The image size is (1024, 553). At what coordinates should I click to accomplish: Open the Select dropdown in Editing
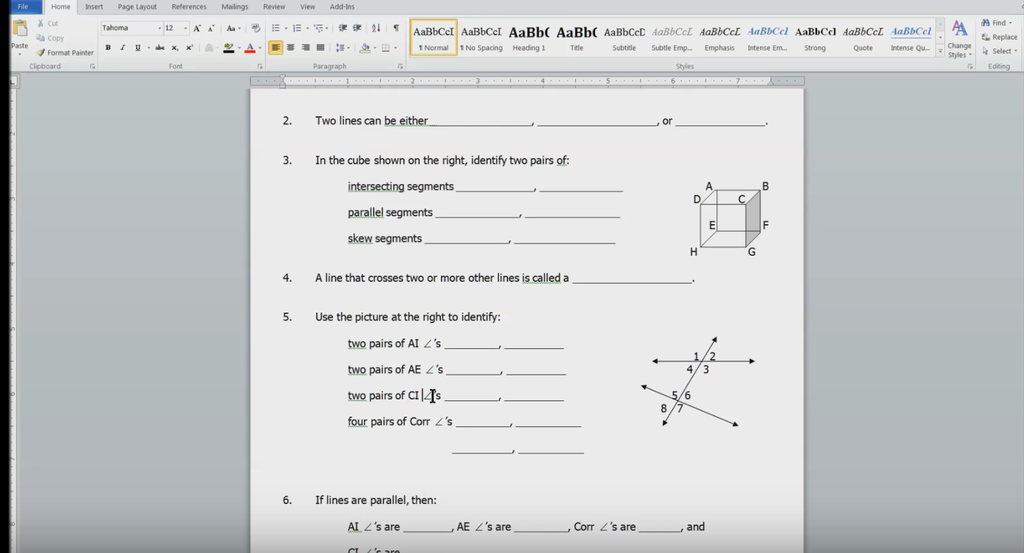tap(999, 51)
